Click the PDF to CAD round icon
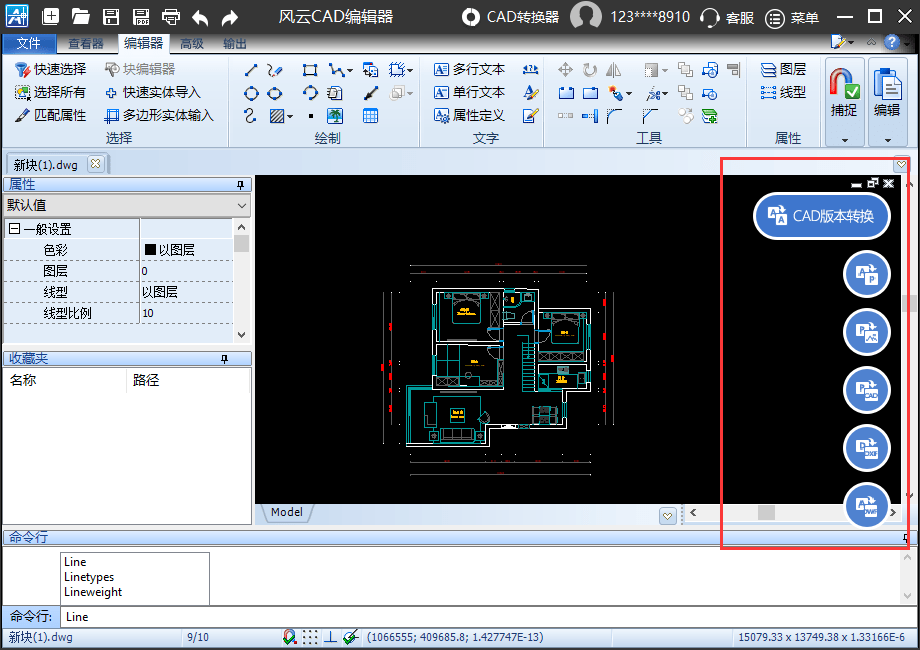The image size is (920, 650). pyautogui.click(x=866, y=390)
